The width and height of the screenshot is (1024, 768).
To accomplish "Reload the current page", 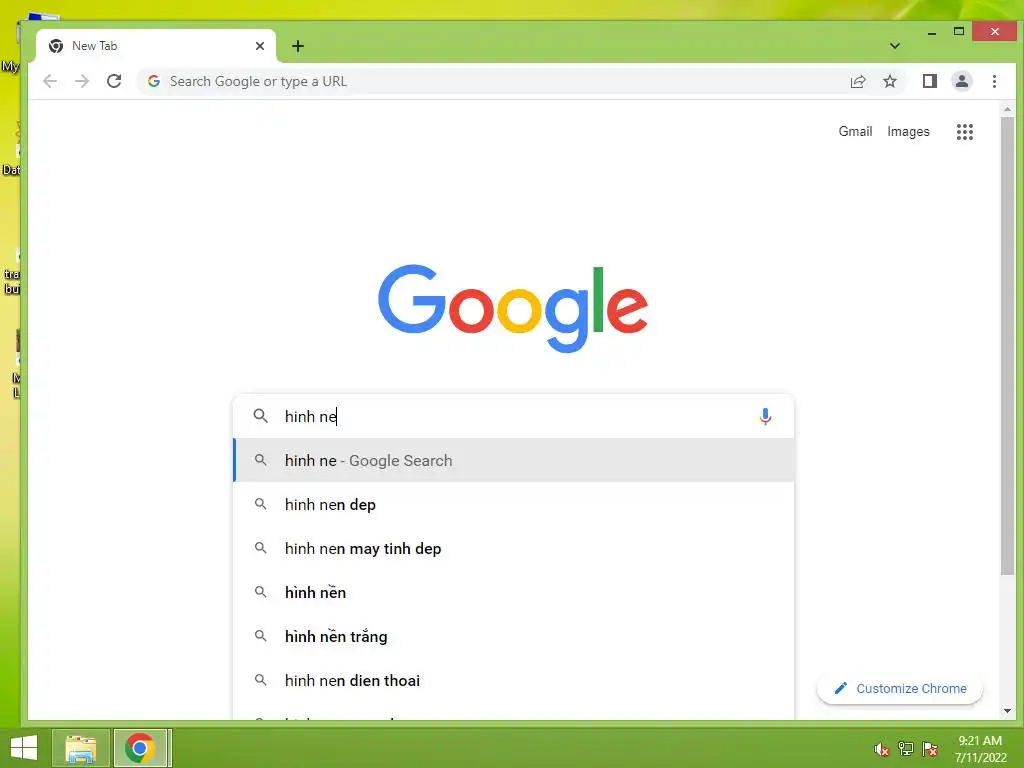I will 114,81.
